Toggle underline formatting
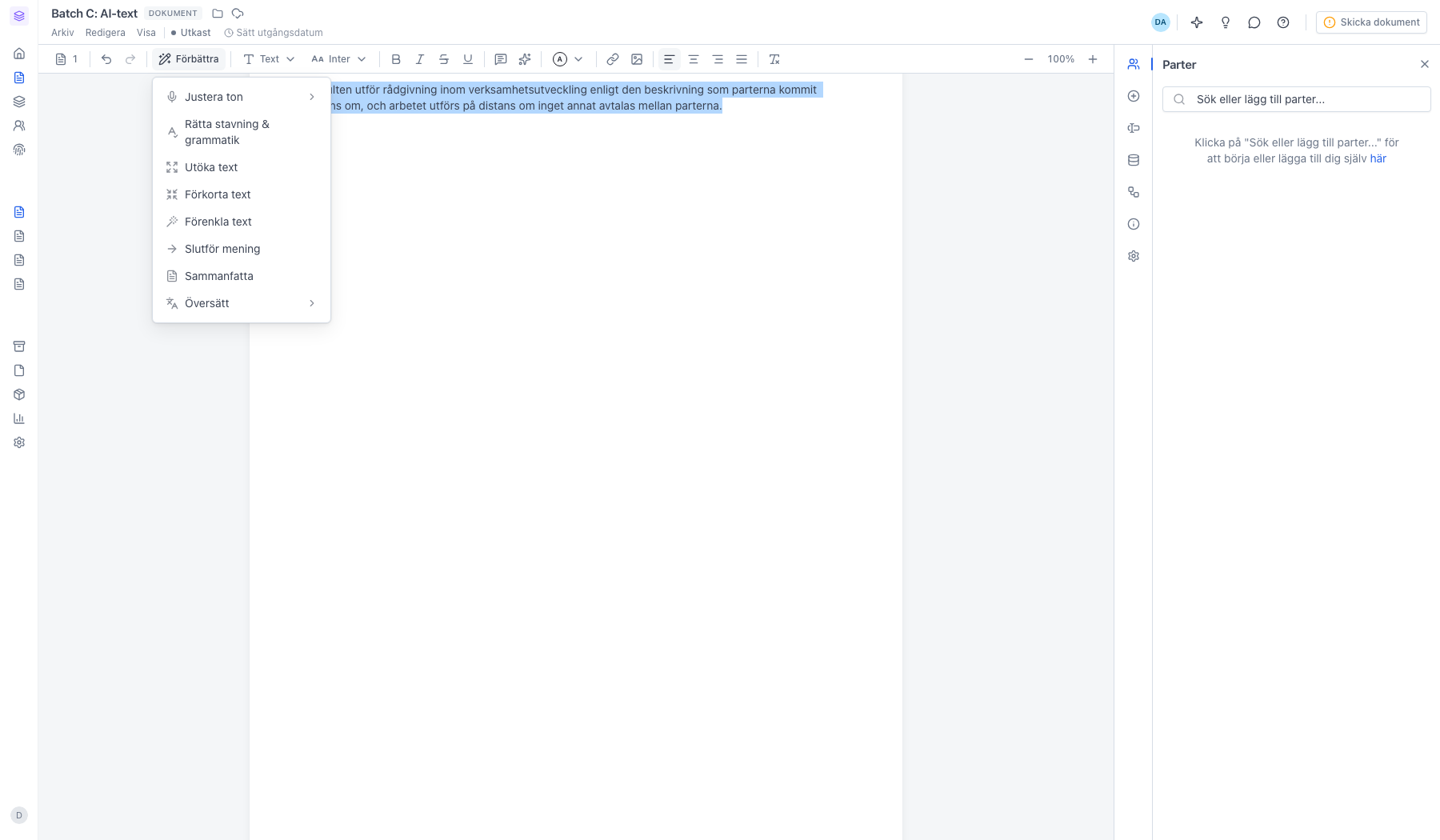Image resolution: width=1440 pixels, height=840 pixels. pyautogui.click(x=468, y=59)
